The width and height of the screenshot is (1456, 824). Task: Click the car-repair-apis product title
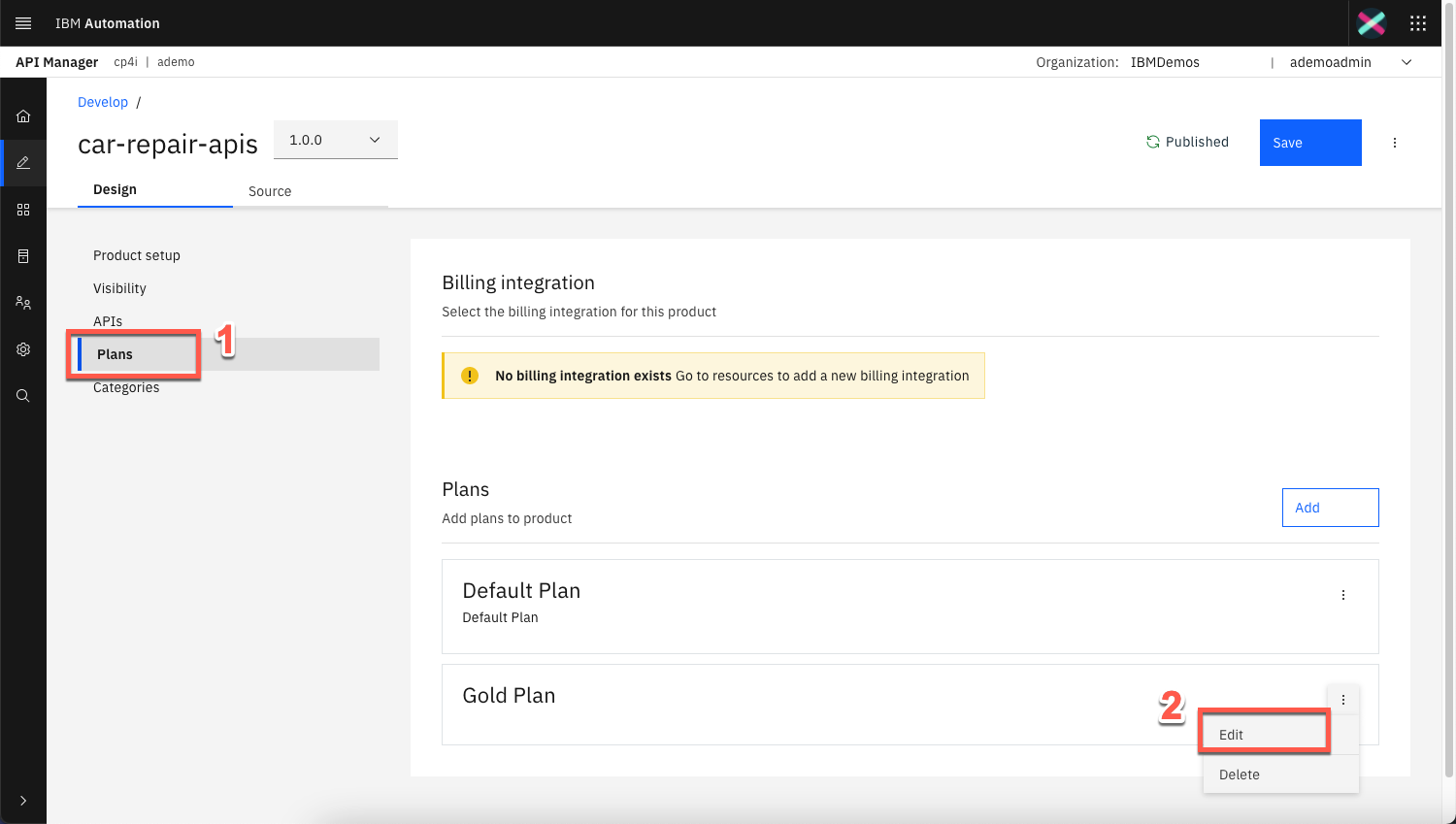click(168, 144)
